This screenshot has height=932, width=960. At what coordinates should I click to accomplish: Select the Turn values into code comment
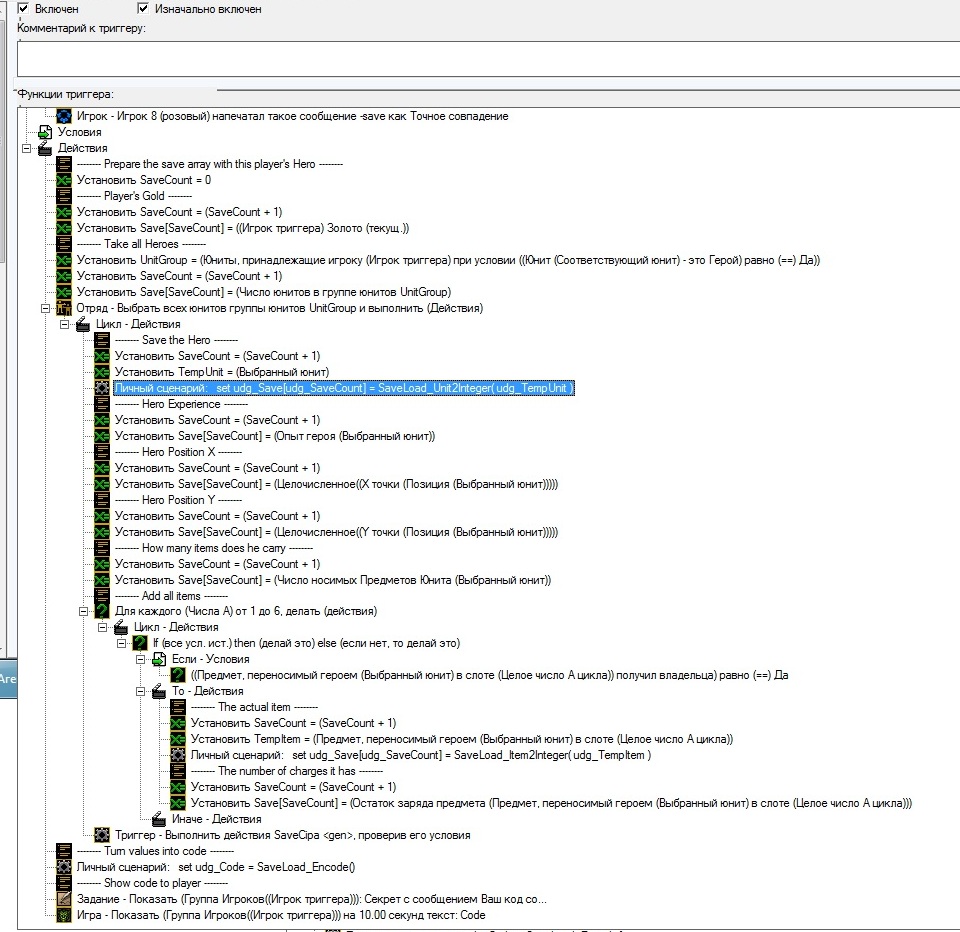156,851
